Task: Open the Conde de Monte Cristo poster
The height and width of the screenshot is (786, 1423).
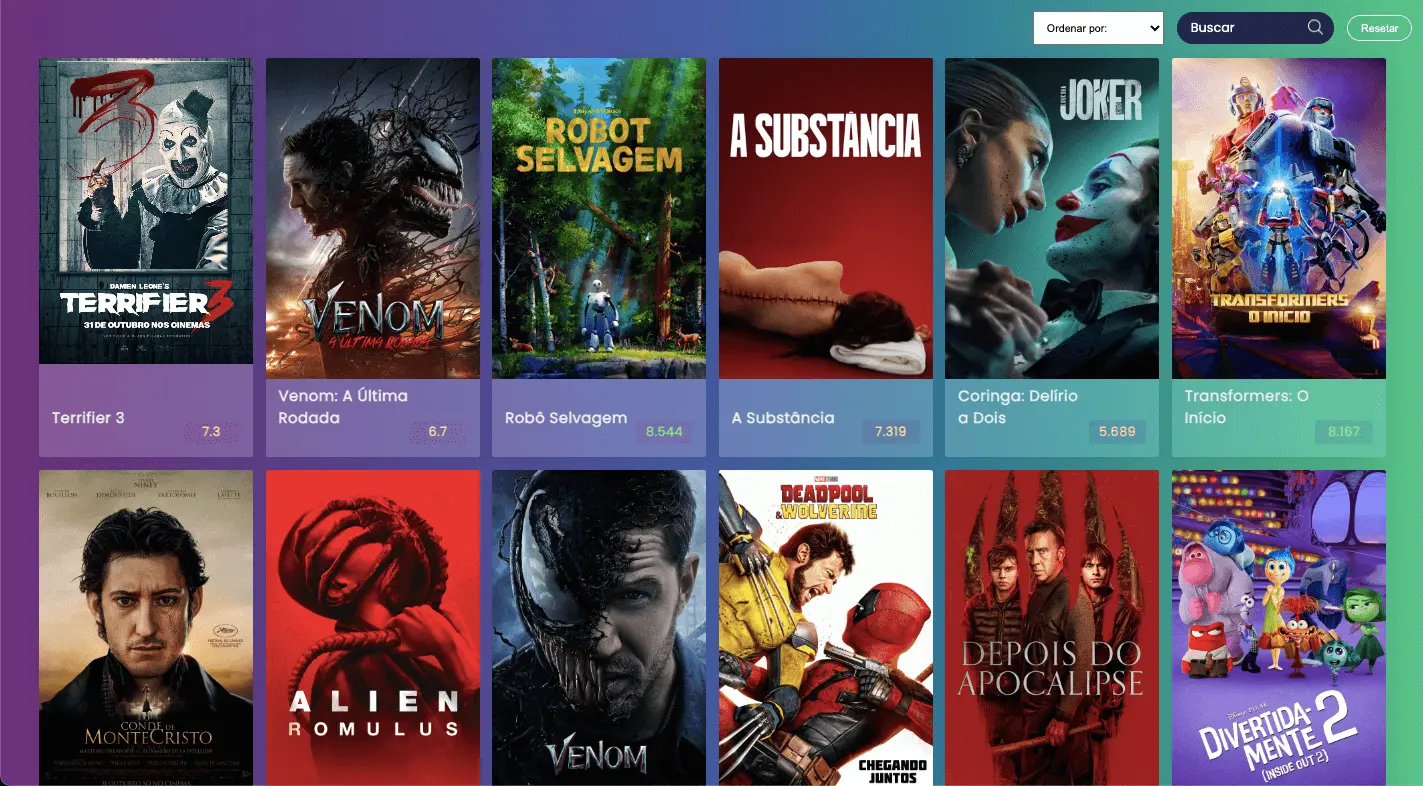Action: (146, 628)
